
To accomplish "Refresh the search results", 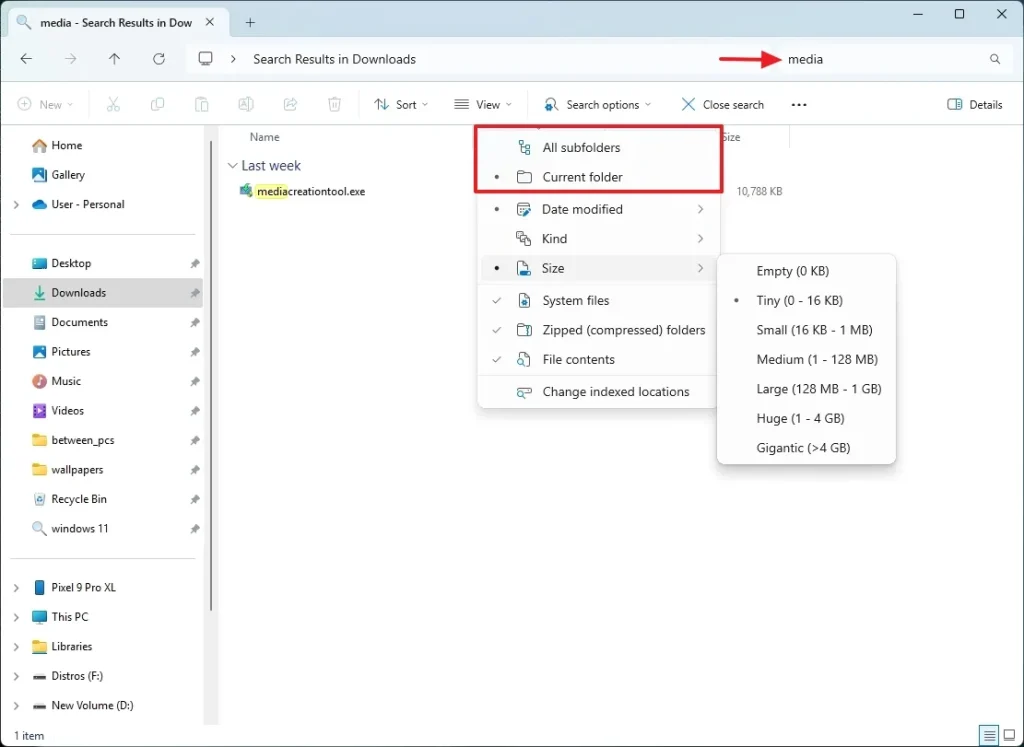I will [x=159, y=59].
